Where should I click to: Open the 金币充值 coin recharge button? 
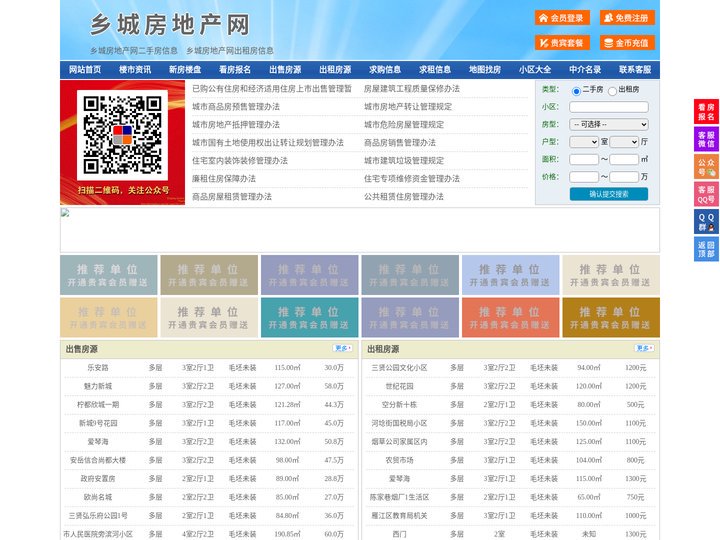627,43
